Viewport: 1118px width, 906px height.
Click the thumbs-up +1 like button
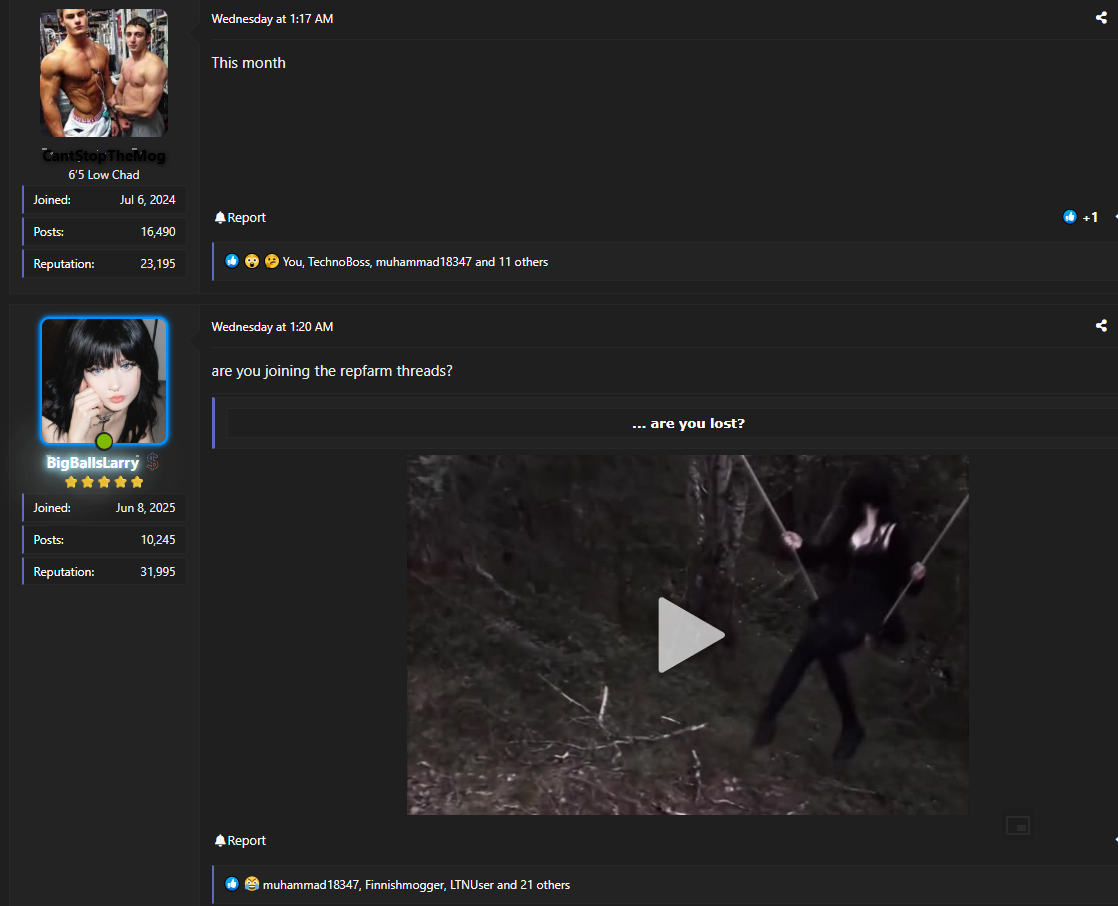[1081, 217]
